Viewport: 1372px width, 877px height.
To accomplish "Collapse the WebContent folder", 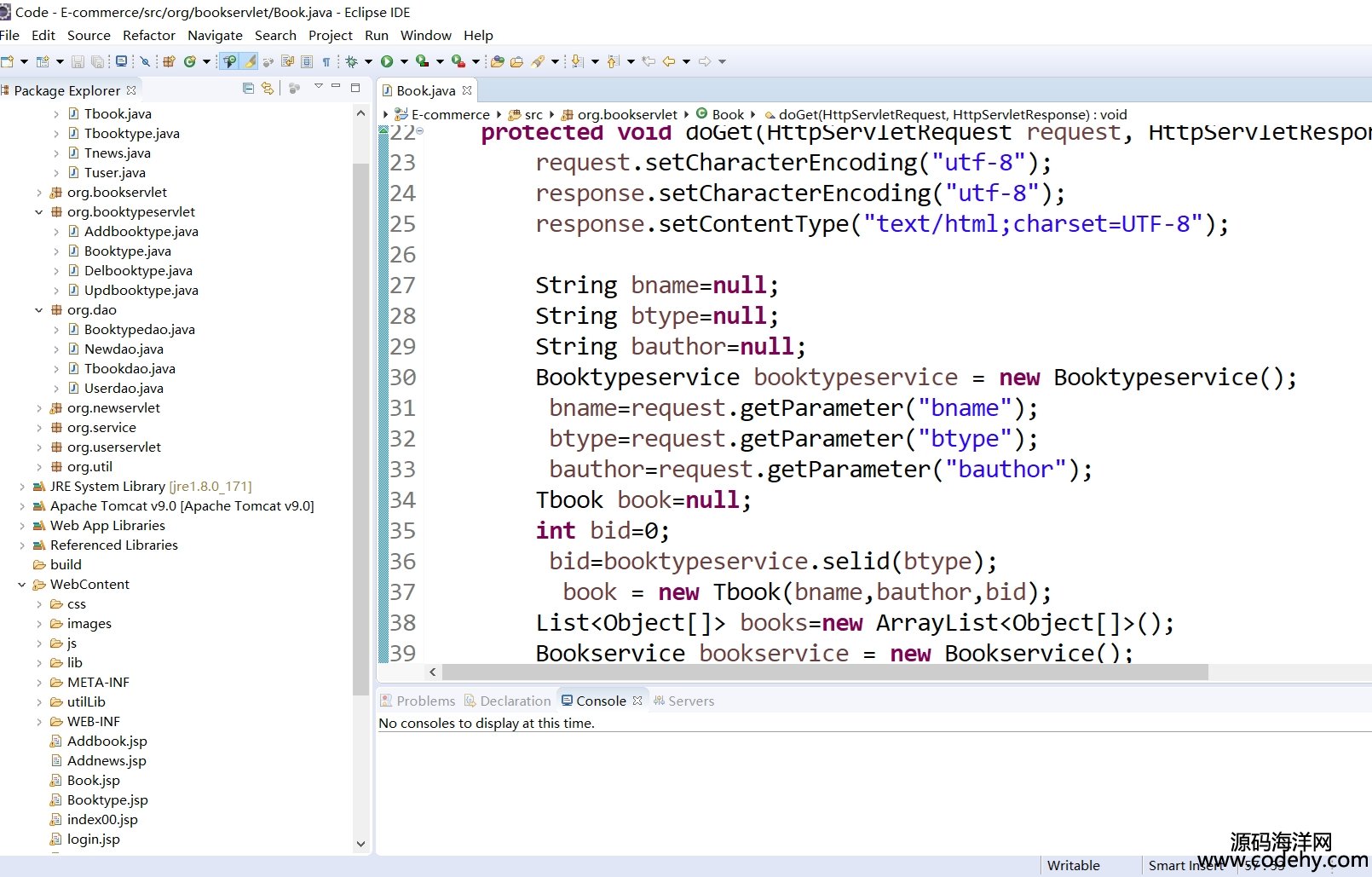I will [x=21, y=585].
